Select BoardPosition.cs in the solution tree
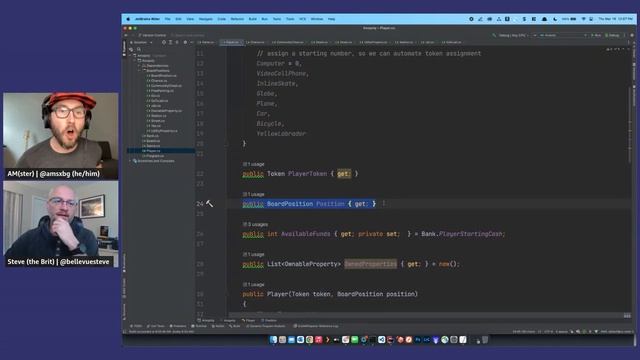 coord(162,76)
